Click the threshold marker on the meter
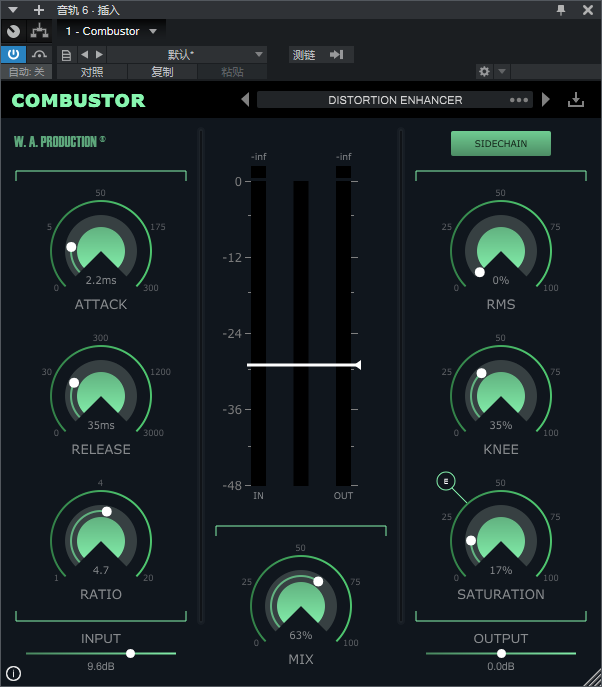Screen dimensions: 602x687 click(304, 365)
